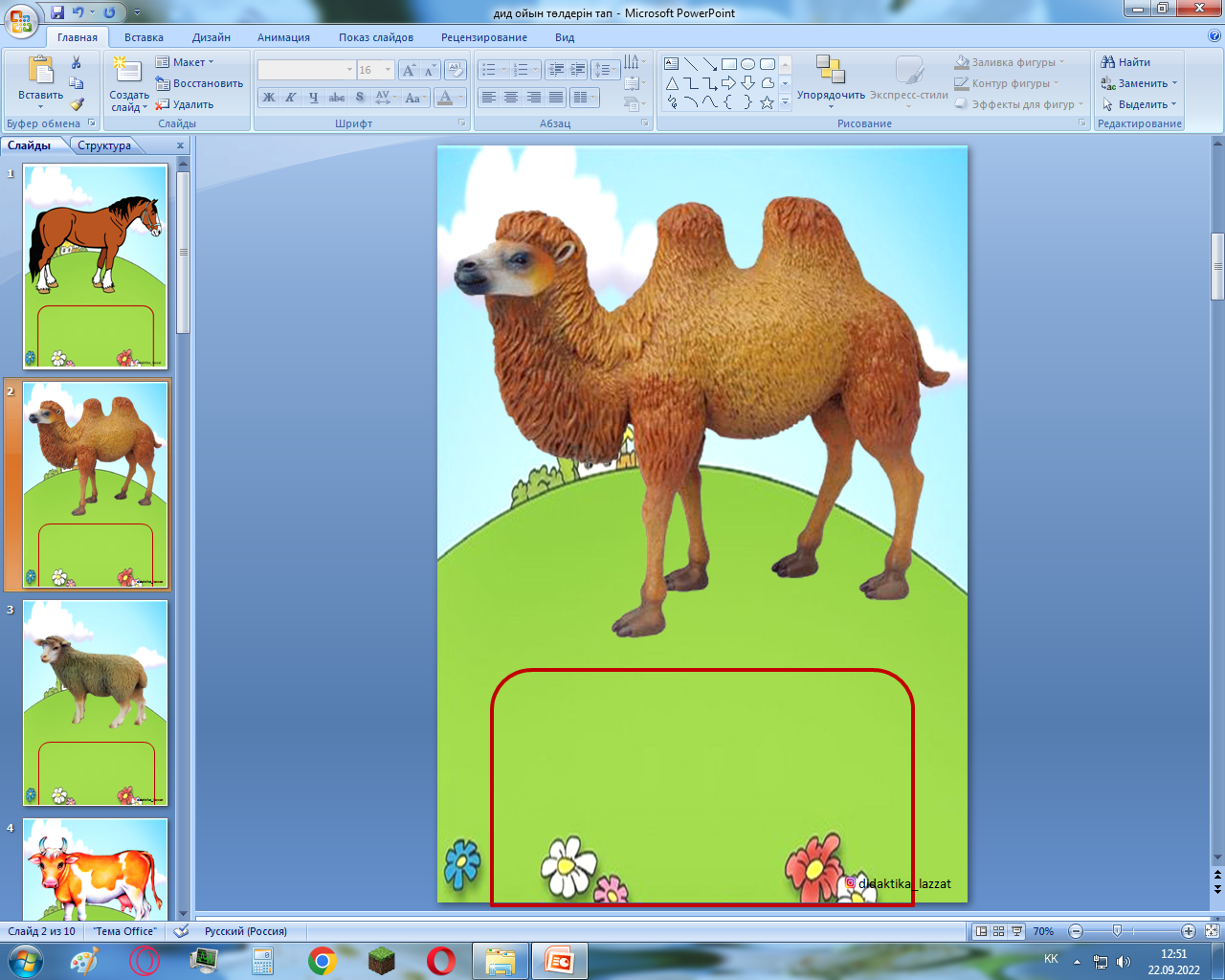Click the zoom slider handle
Viewport: 1225px width, 980px height.
pyautogui.click(x=1117, y=931)
